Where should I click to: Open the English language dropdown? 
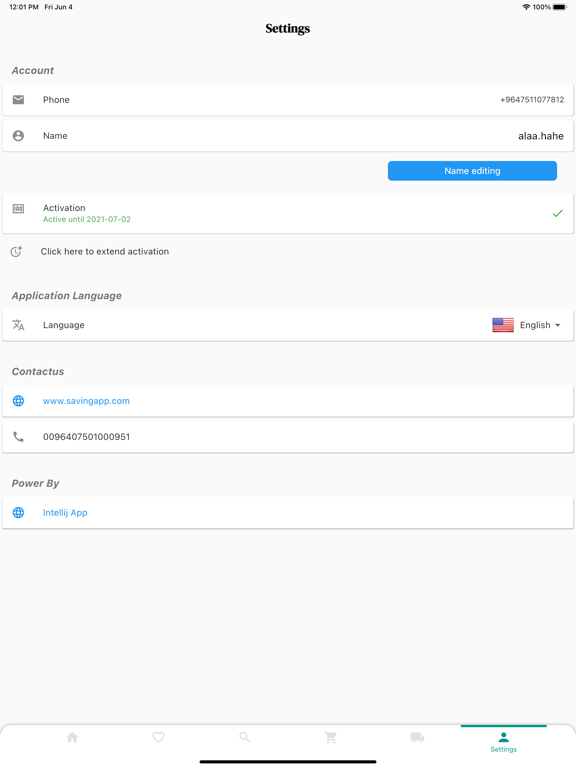(x=527, y=325)
